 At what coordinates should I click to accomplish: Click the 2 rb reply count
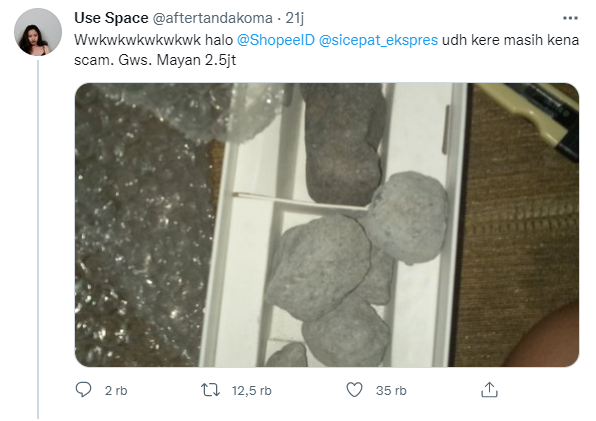pyautogui.click(x=116, y=391)
